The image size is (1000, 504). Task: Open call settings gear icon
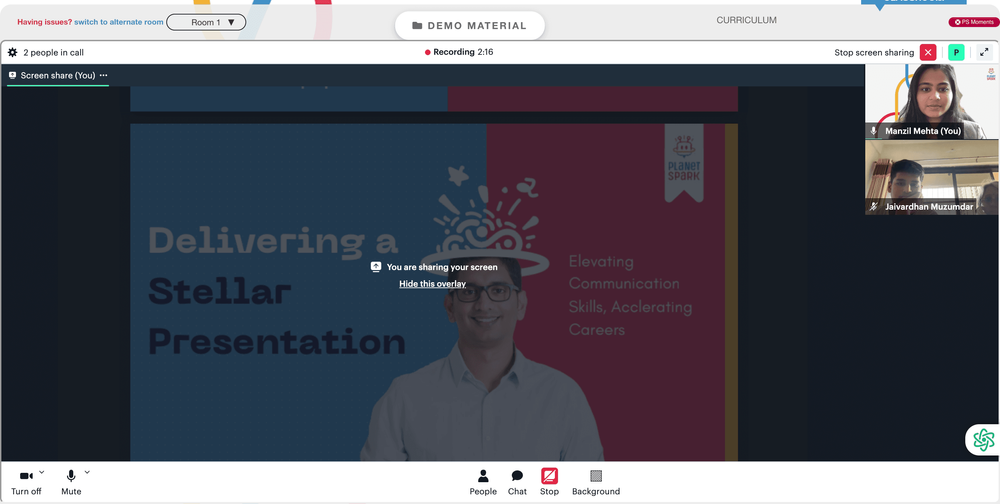(x=12, y=52)
